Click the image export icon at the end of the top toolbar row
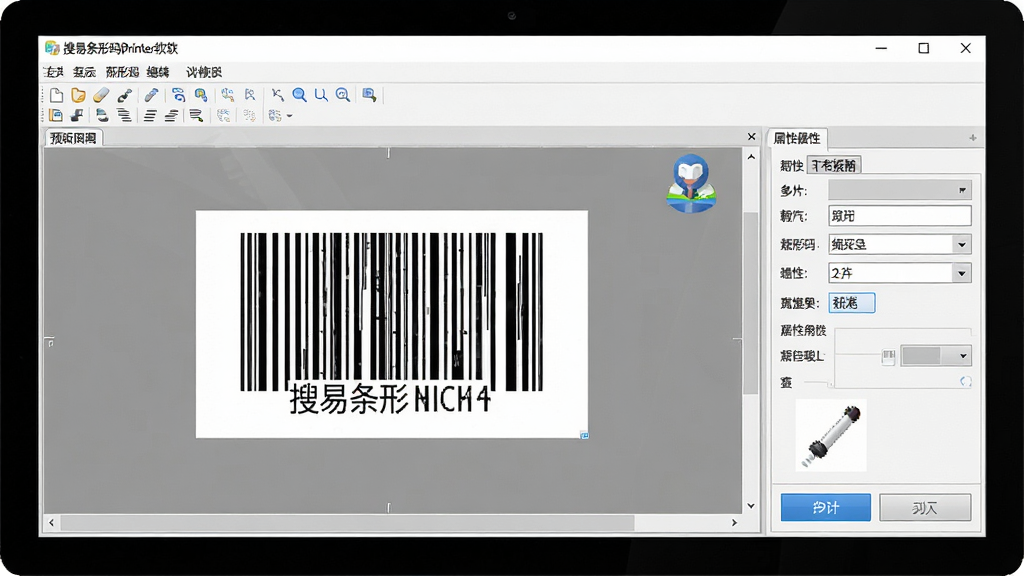Screen dimensions: 1024x576 coord(370,95)
